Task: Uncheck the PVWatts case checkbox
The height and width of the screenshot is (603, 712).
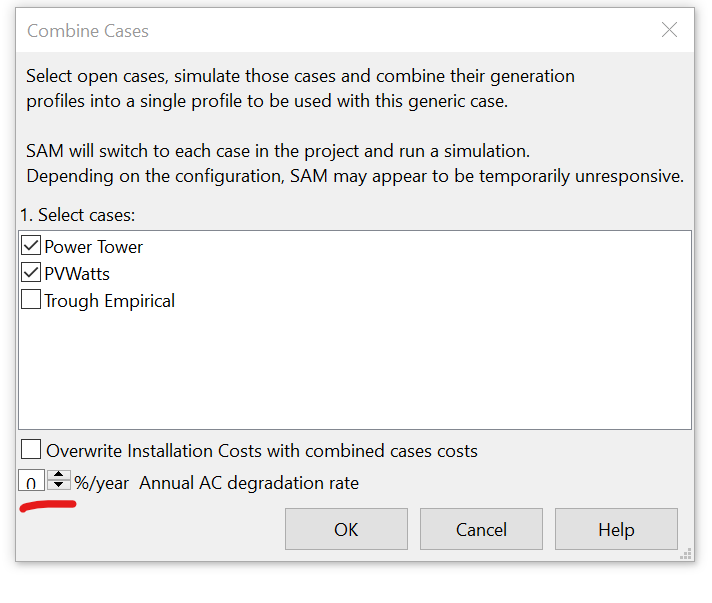Action: (31, 273)
